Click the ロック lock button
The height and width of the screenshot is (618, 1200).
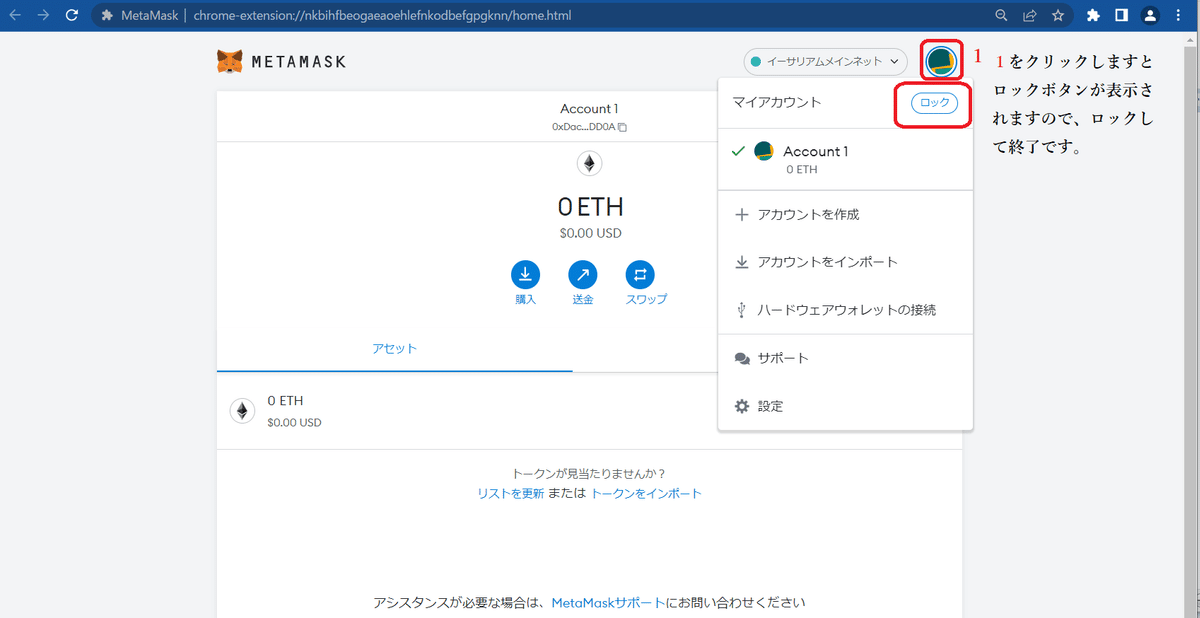point(934,103)
